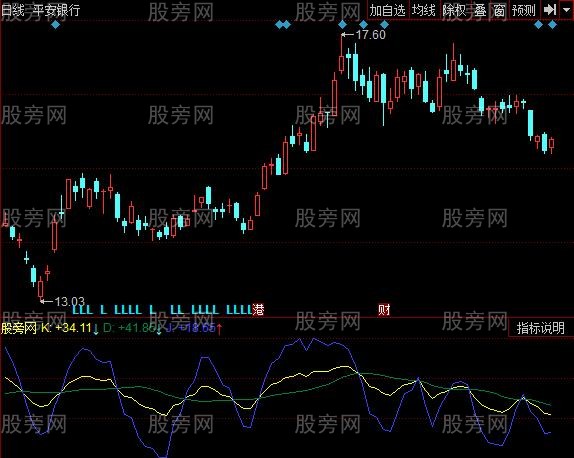Click the leftmost blue diamond event marker

(x=56, y=25)
